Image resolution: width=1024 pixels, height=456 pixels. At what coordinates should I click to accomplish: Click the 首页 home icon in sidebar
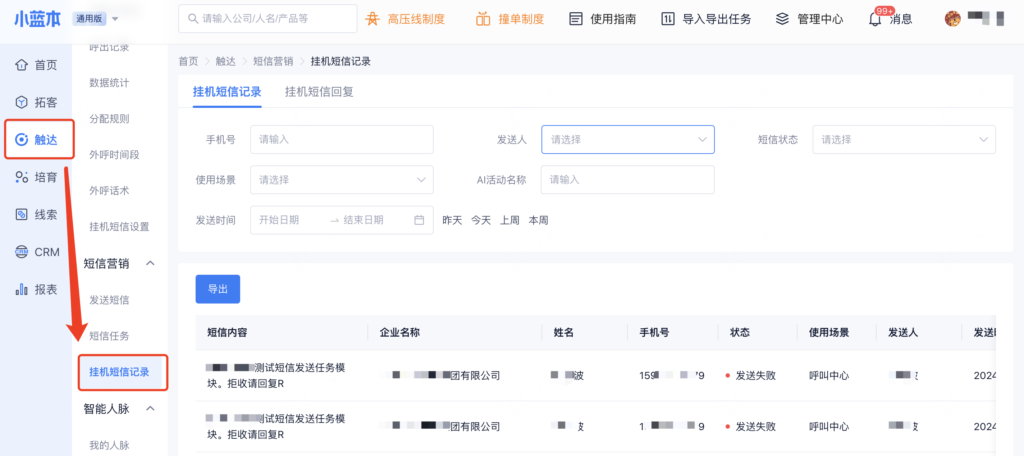[21, 65]
